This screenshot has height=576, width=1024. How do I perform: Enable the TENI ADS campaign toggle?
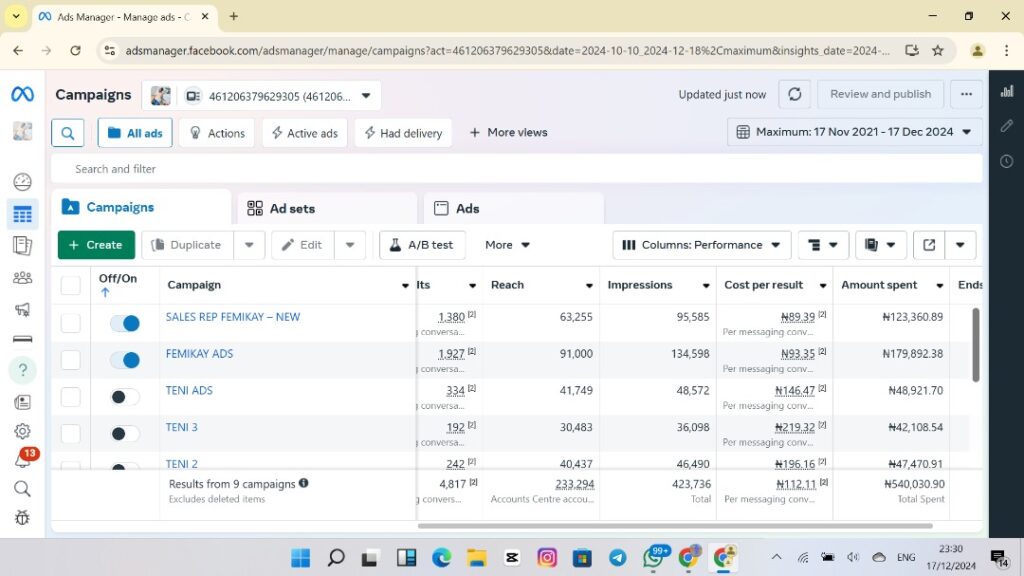coord(125,397)
